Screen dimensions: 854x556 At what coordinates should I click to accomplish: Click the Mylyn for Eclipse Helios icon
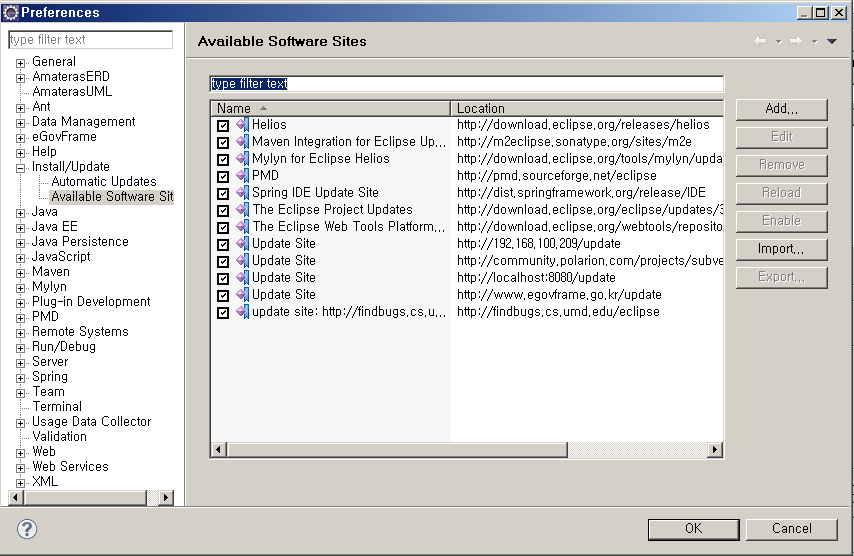pyautogui.click(x=242, y=159)
